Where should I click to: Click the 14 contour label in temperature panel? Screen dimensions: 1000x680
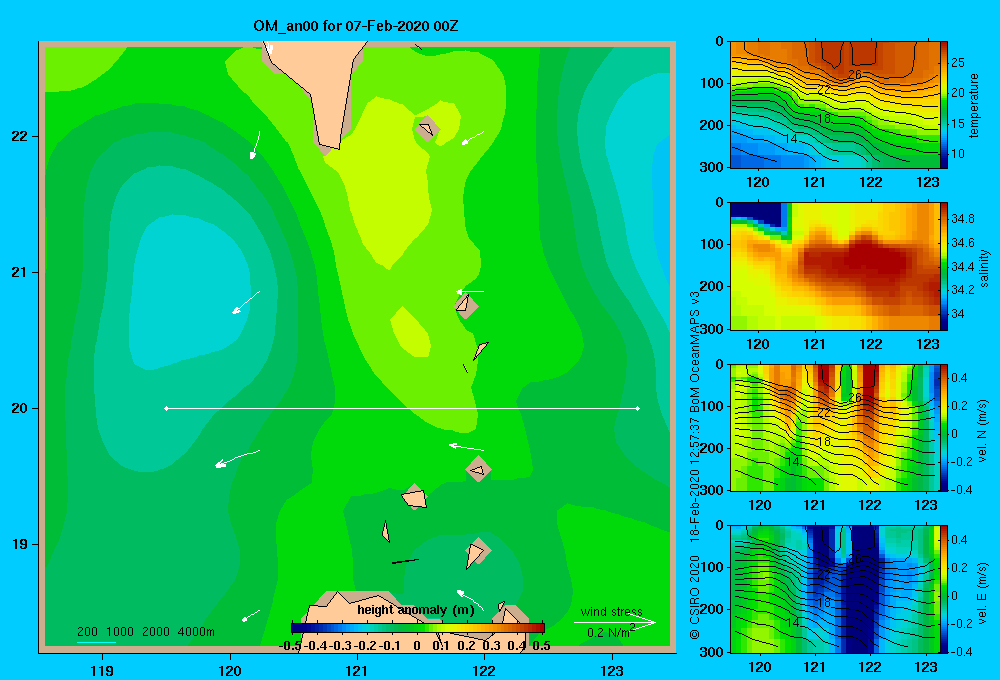(x=790, y=139)
